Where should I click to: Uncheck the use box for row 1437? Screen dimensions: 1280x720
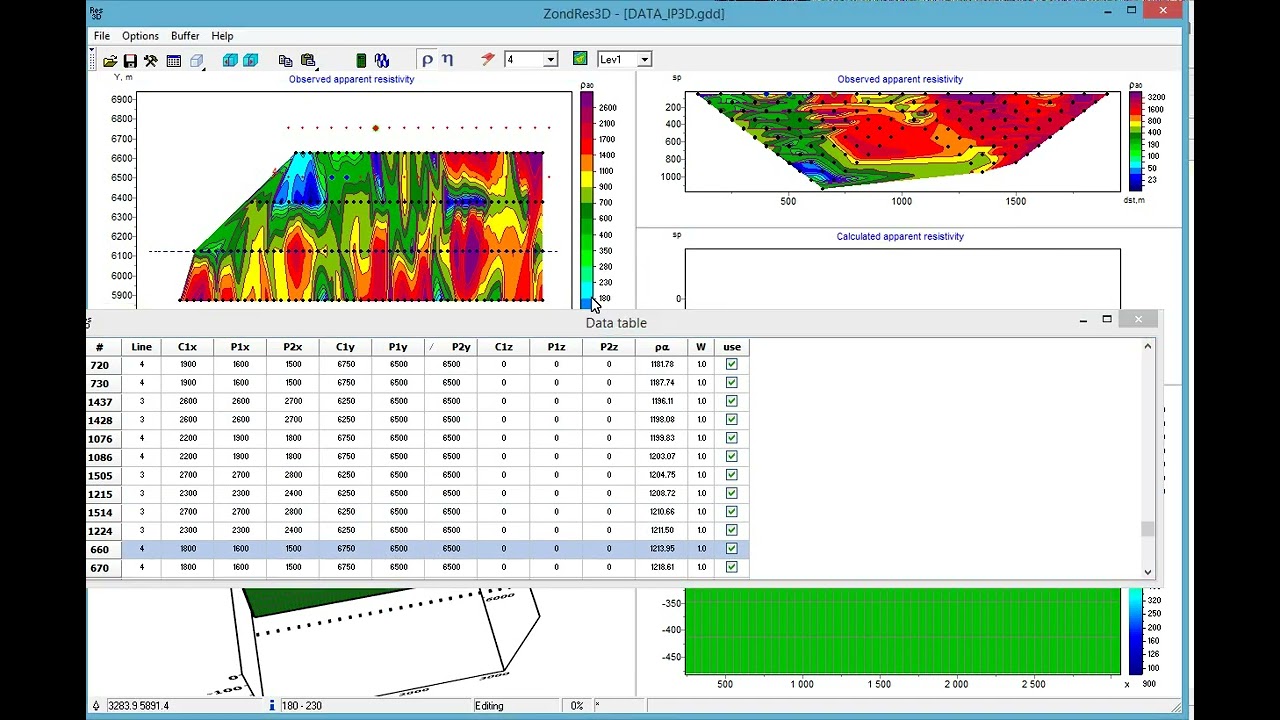tap(732, 401)
